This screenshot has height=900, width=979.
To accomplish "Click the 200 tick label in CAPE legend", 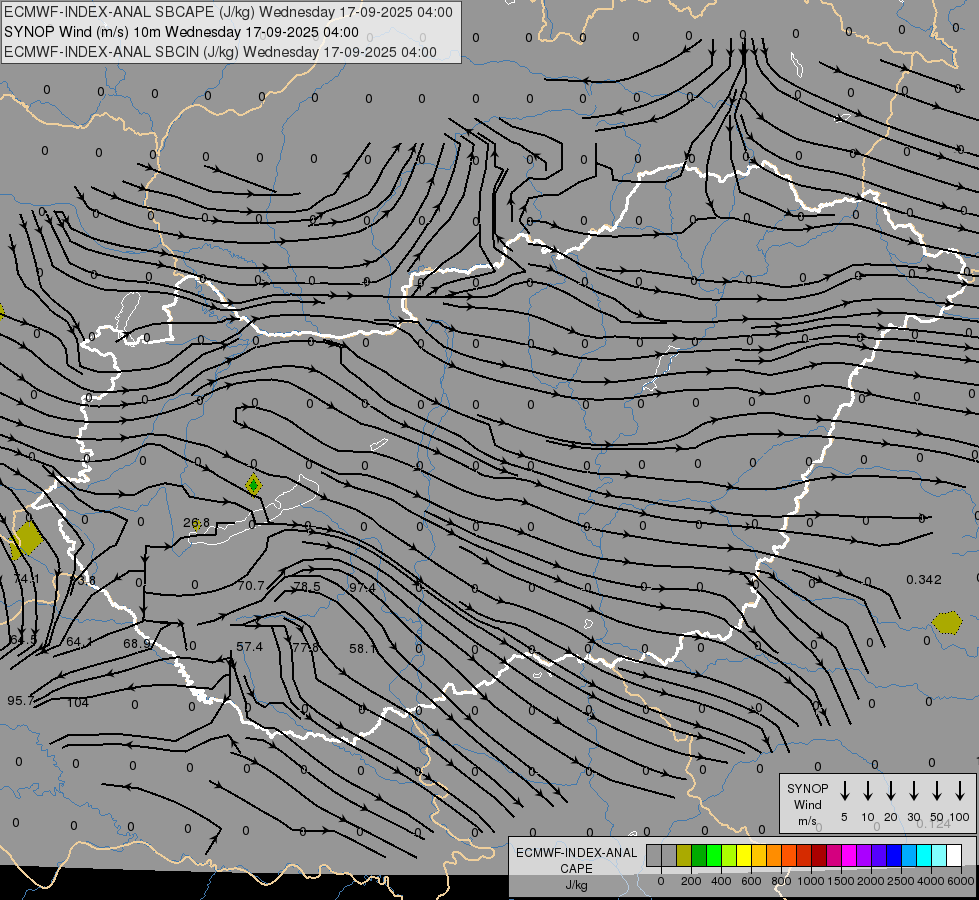I will 691,881.
